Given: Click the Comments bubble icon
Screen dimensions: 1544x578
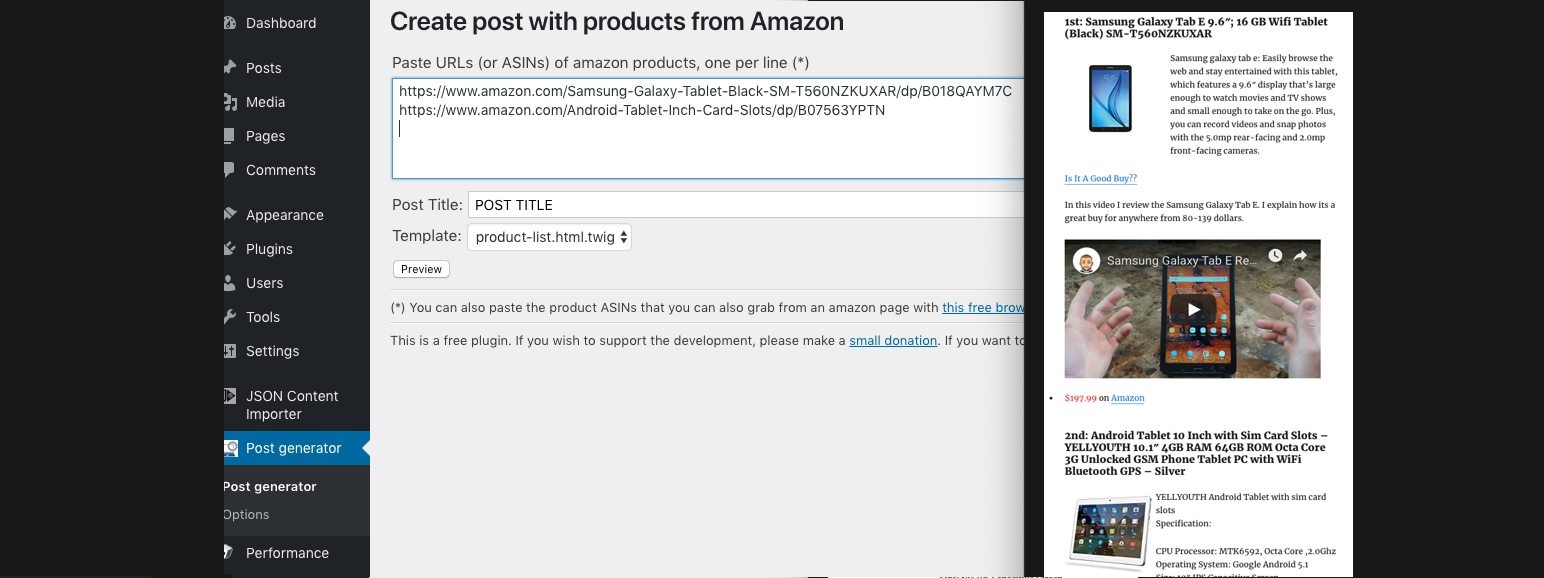Looking at the screenshot, I should pos(230,170).
